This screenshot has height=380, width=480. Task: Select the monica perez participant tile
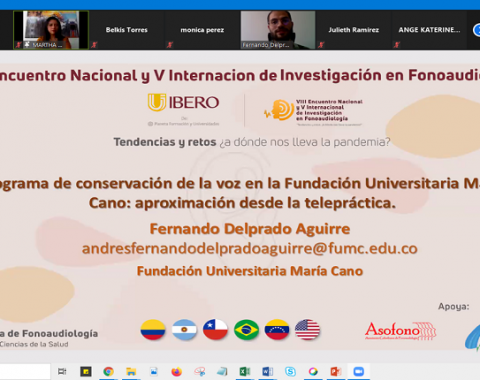click(x=202, y=30)
